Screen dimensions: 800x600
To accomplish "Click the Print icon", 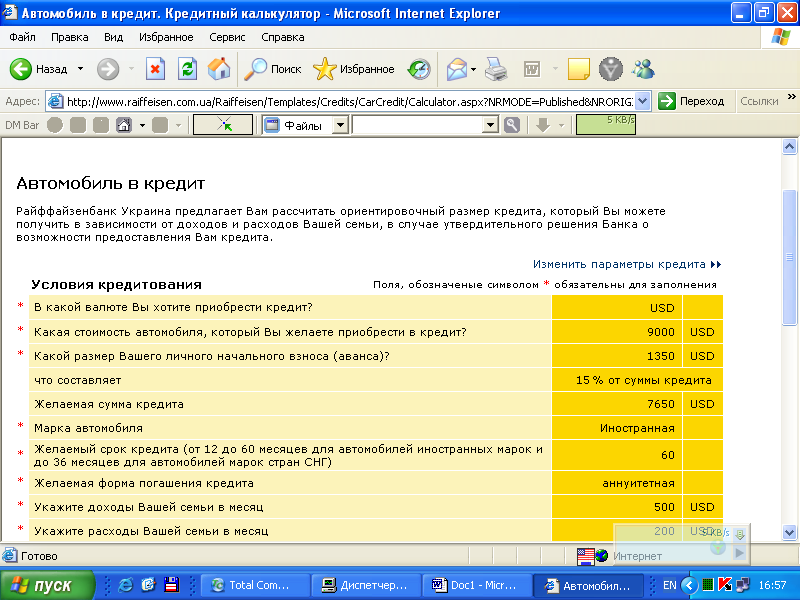I will (497, 69).
